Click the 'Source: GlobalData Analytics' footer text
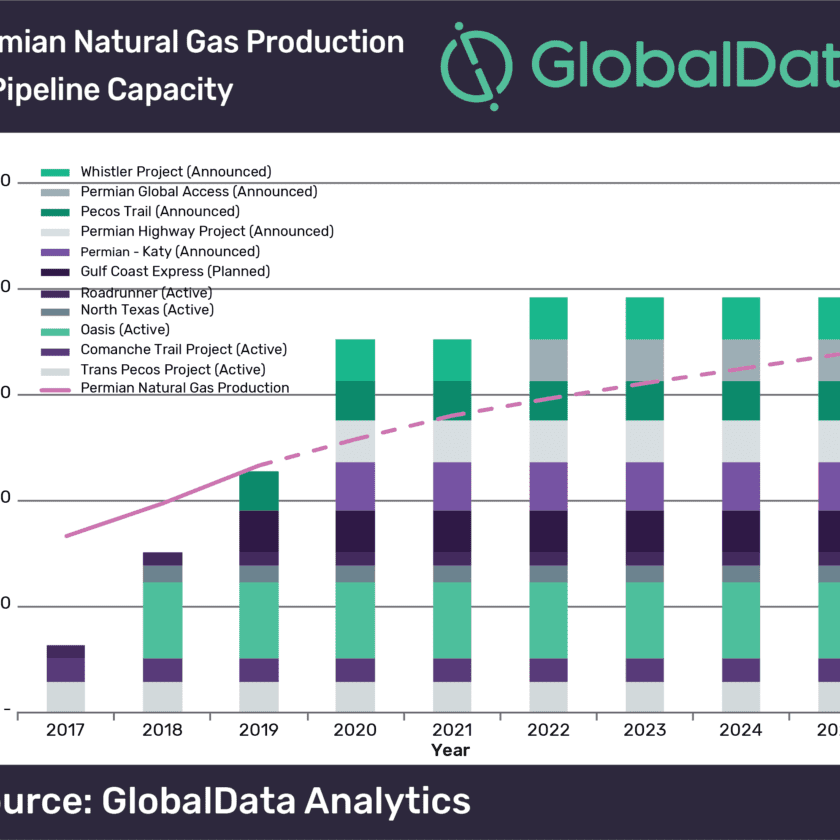This screenshot has width=840, height=840. [234, 801]
